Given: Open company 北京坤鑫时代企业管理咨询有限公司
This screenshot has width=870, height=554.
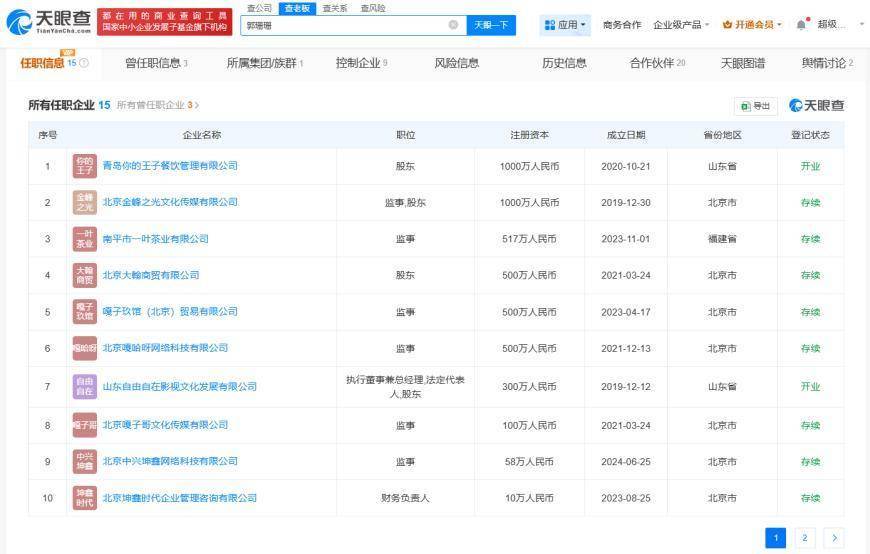Looking at the screenshot, I should [180, 498].
